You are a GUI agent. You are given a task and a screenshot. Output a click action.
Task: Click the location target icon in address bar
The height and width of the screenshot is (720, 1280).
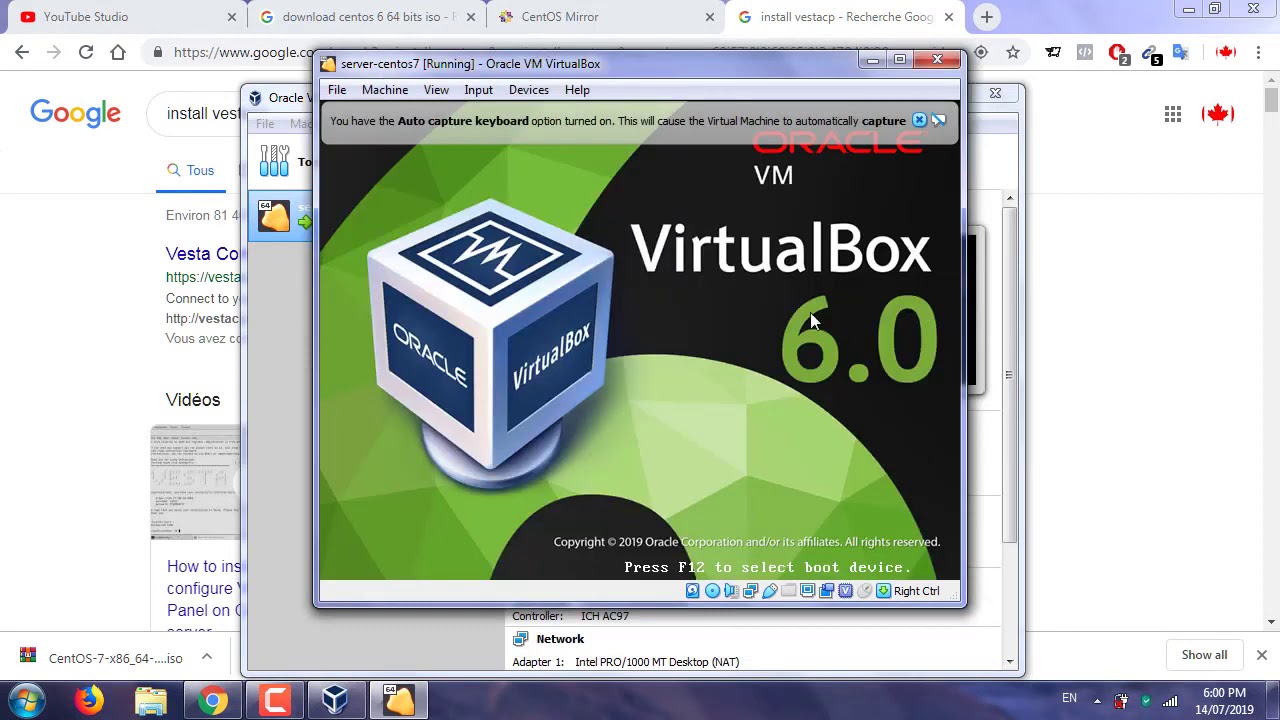point(981,52)
